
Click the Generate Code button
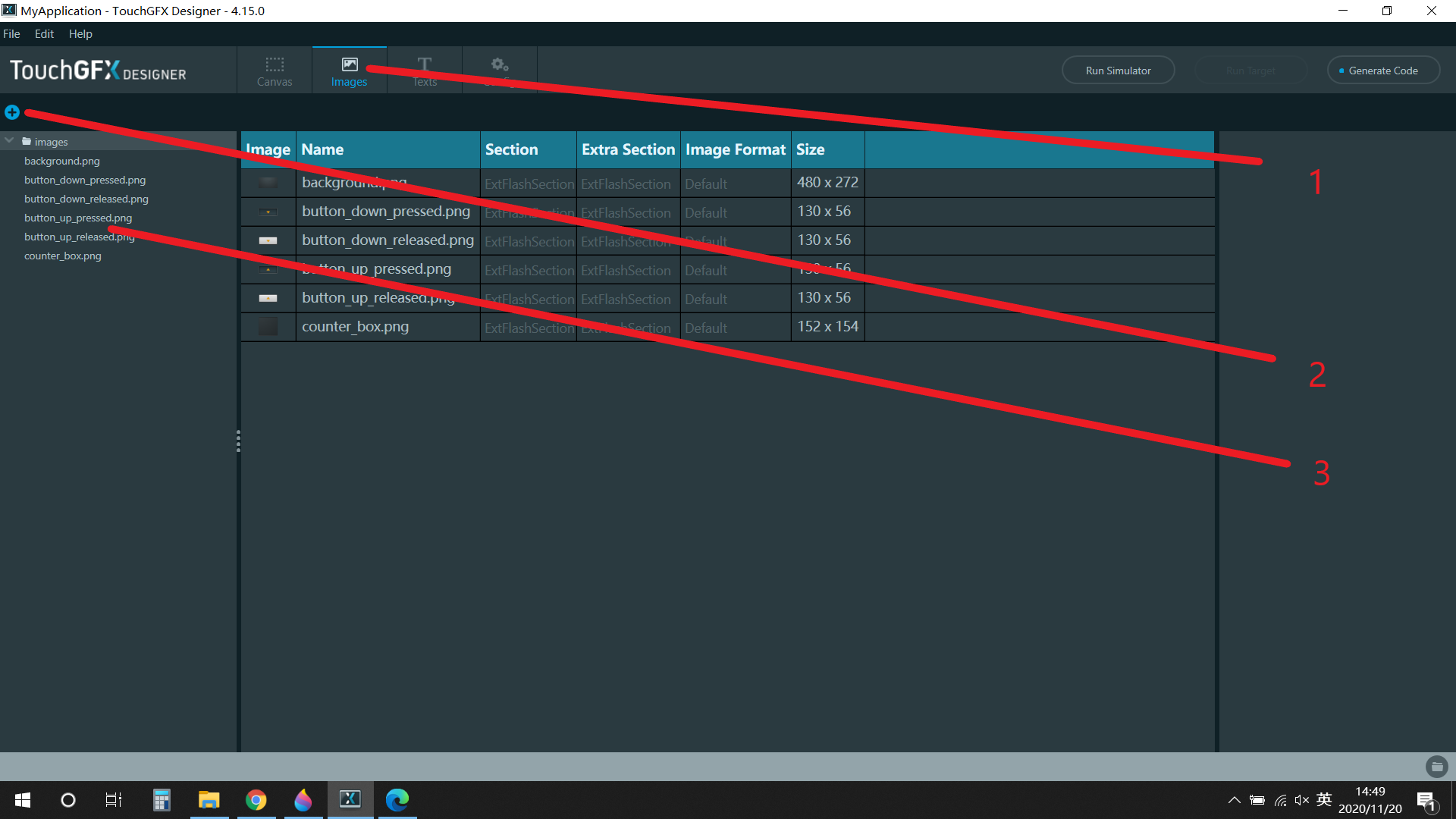(x=1382, y=71)
